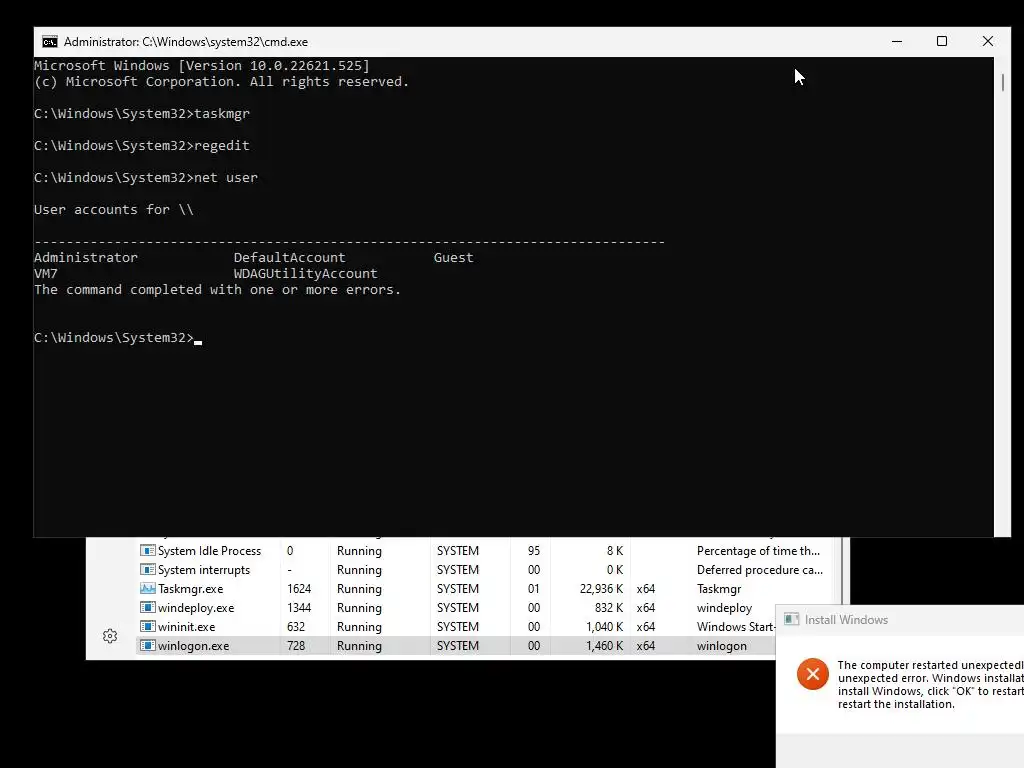This screenshot has height=768, width=1024.
Task: Click the 'net user' command line
Action: [146, 178]
